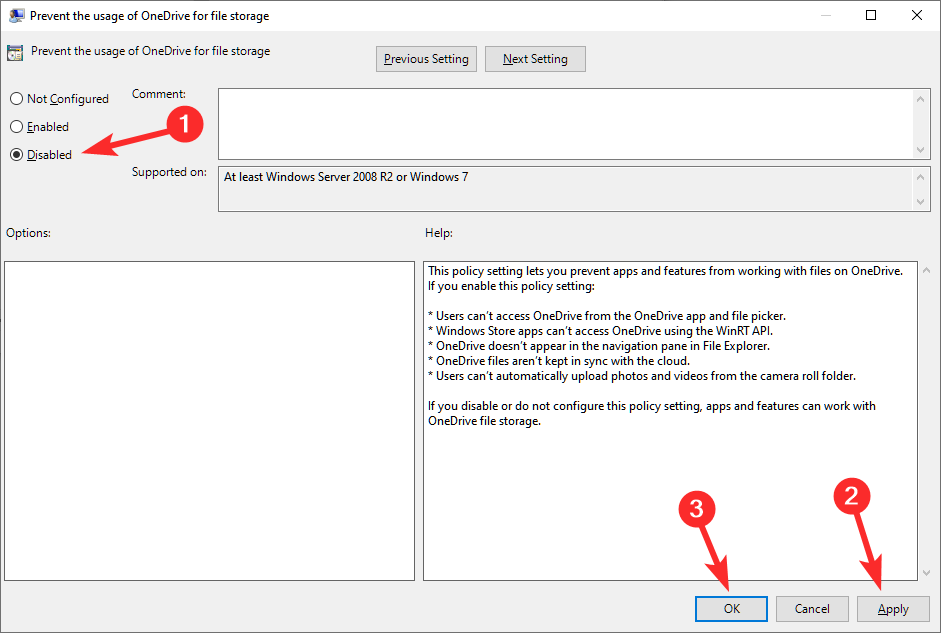Click the Supported on scrollbar up arrow
Viewport: 941px width, 633px height.
coord(920,176)
